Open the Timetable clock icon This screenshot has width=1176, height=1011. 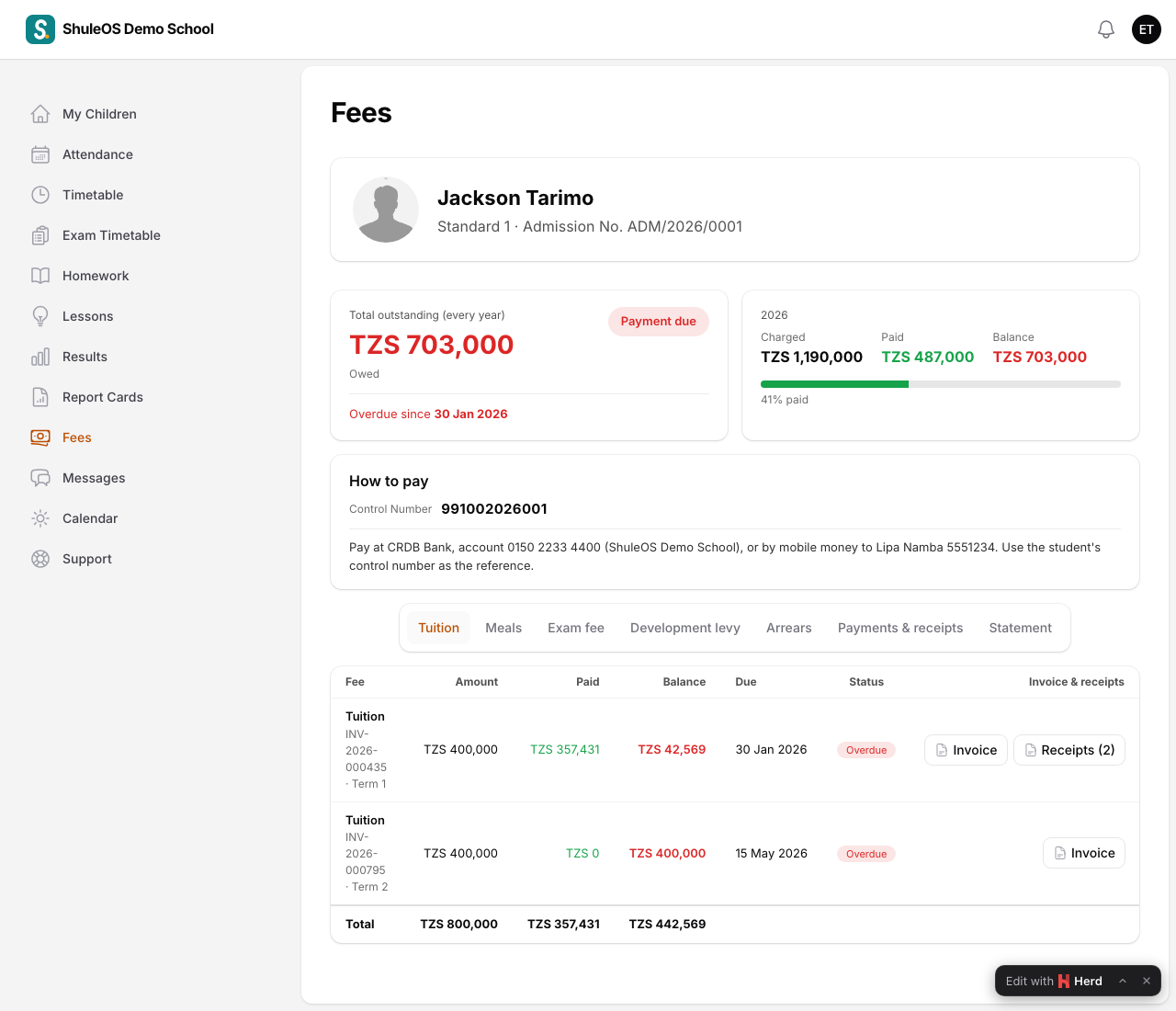click(40, 195)
